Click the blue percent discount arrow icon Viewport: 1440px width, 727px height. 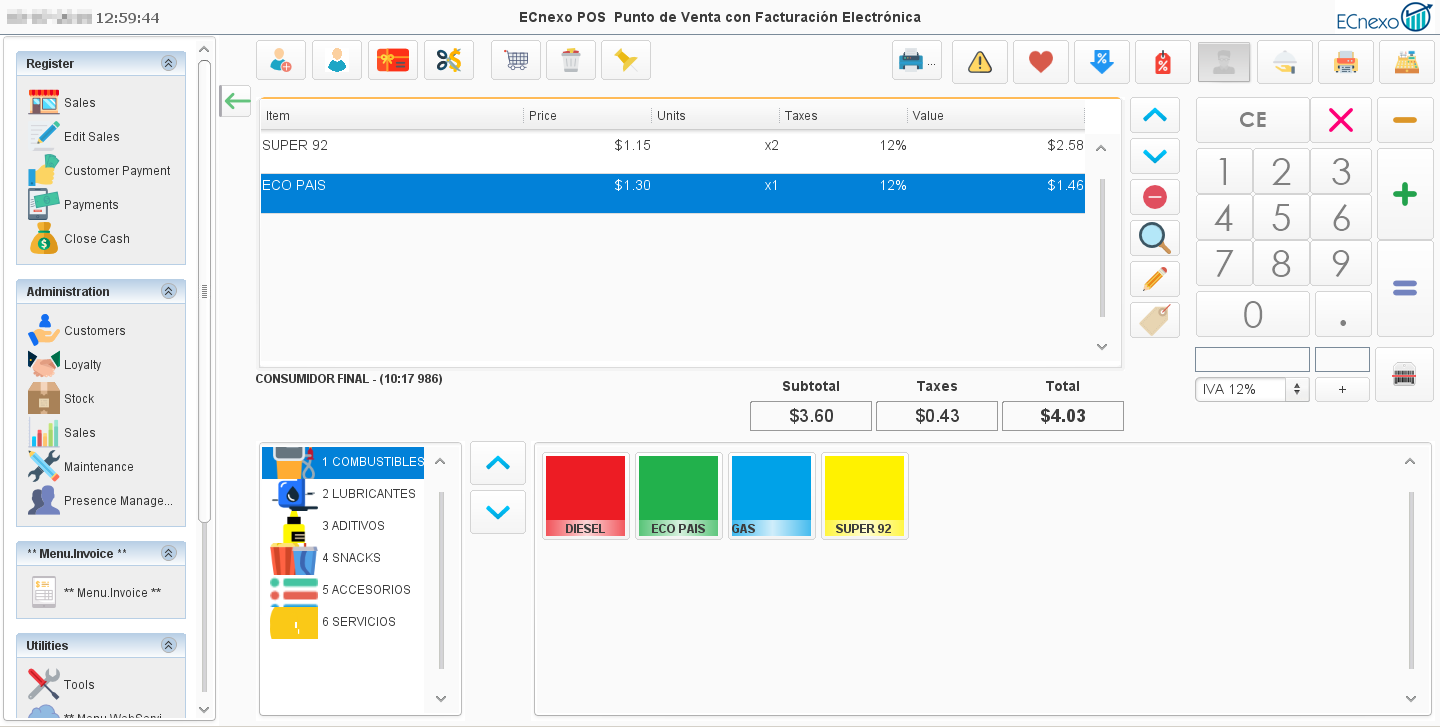pyautogui.click(x=1102, y=62)
